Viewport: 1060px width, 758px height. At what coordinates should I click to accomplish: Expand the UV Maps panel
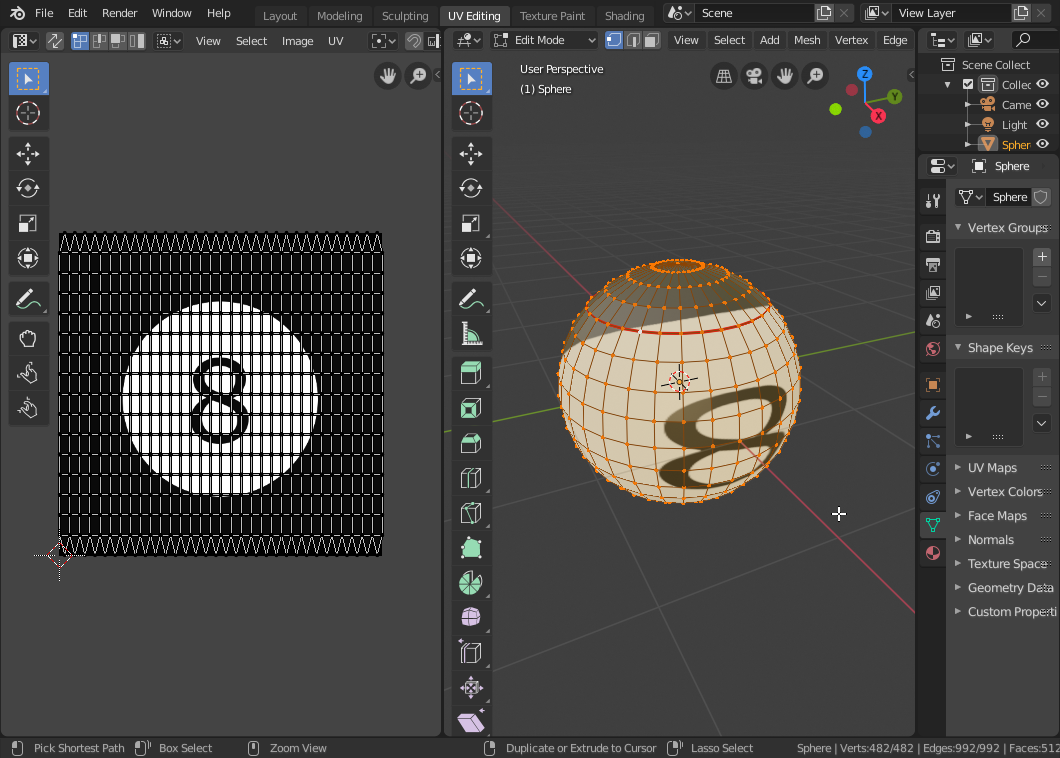[x=958, y=467]
